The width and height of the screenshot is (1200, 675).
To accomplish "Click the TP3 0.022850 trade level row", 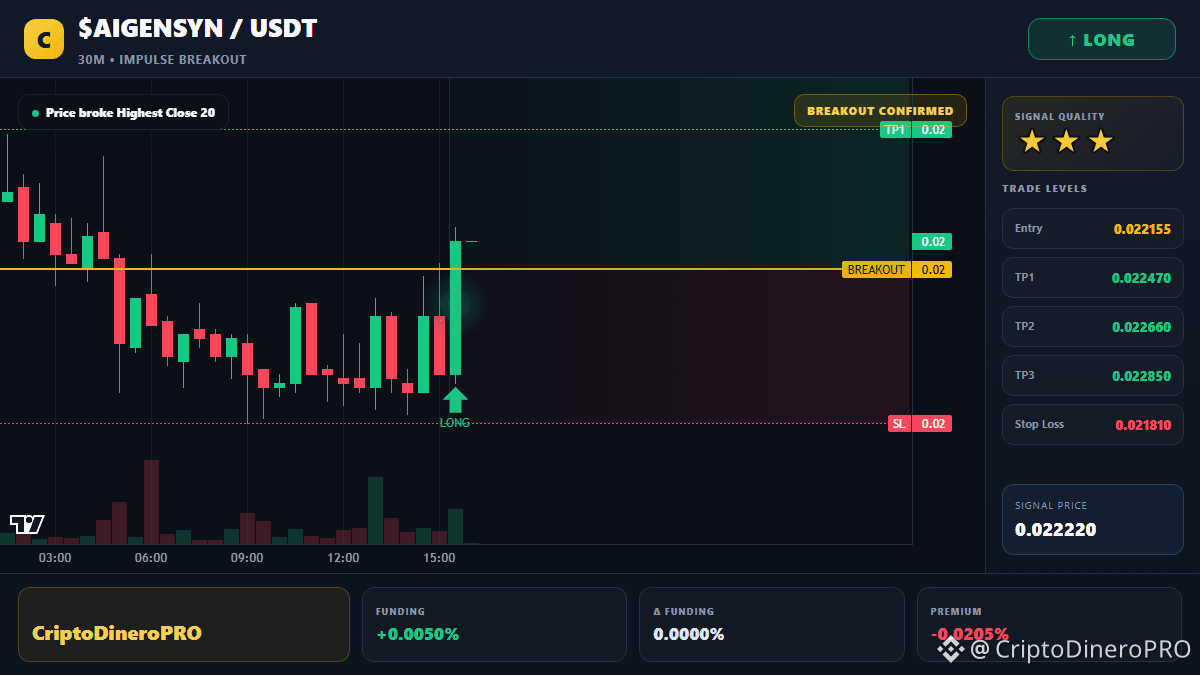I will point(1092,375).
